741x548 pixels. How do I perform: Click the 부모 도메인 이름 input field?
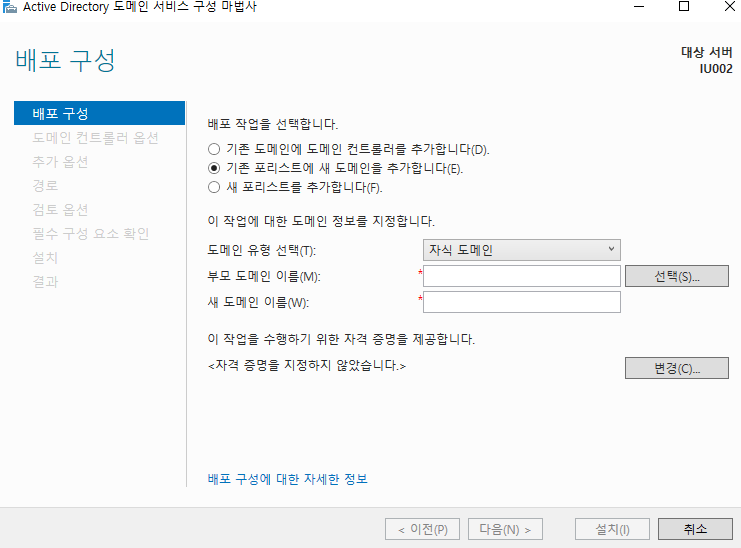pos(522,276)
